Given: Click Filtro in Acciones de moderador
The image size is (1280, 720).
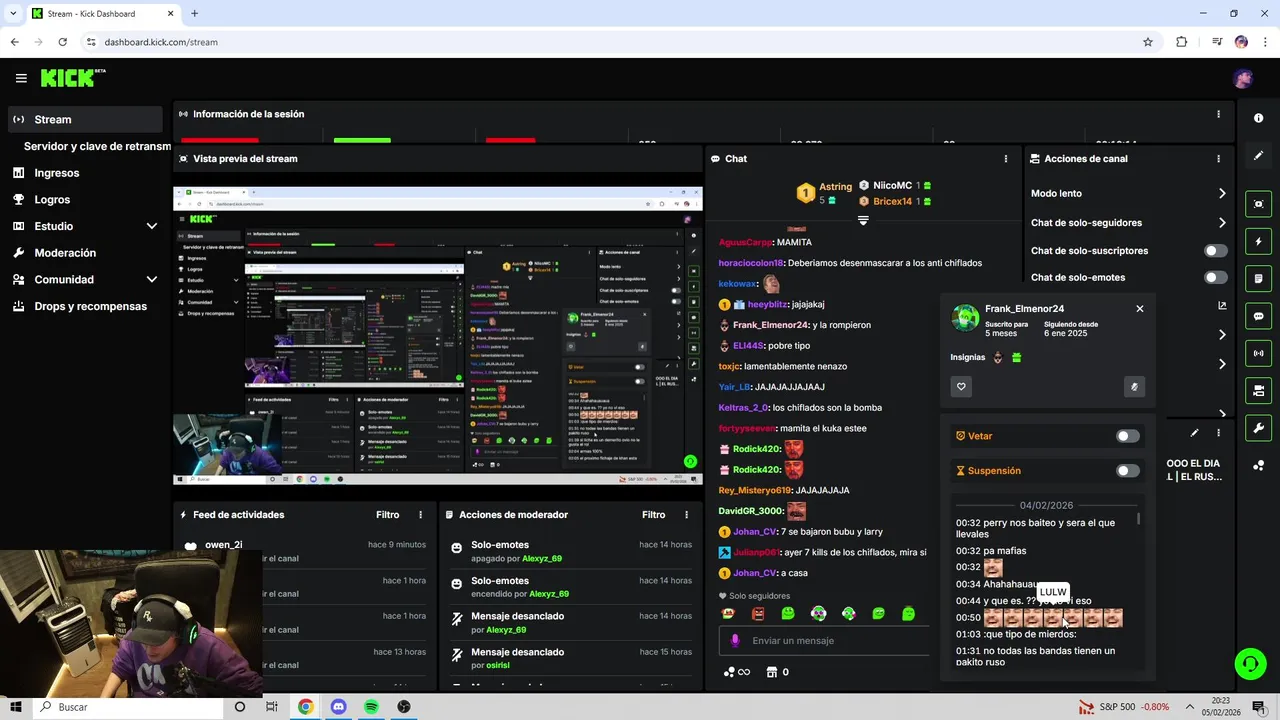Looking at the screenshot, I should tap(654, 515).
